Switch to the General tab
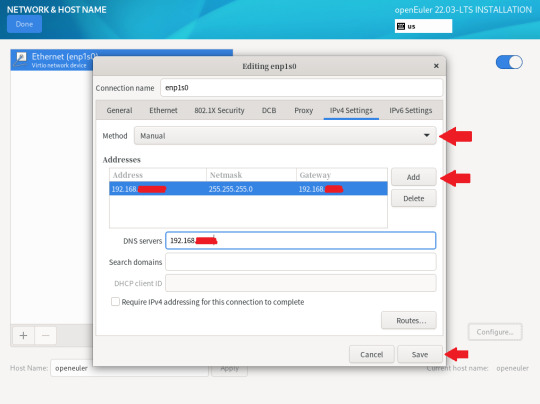 click(x=119, y=111)
